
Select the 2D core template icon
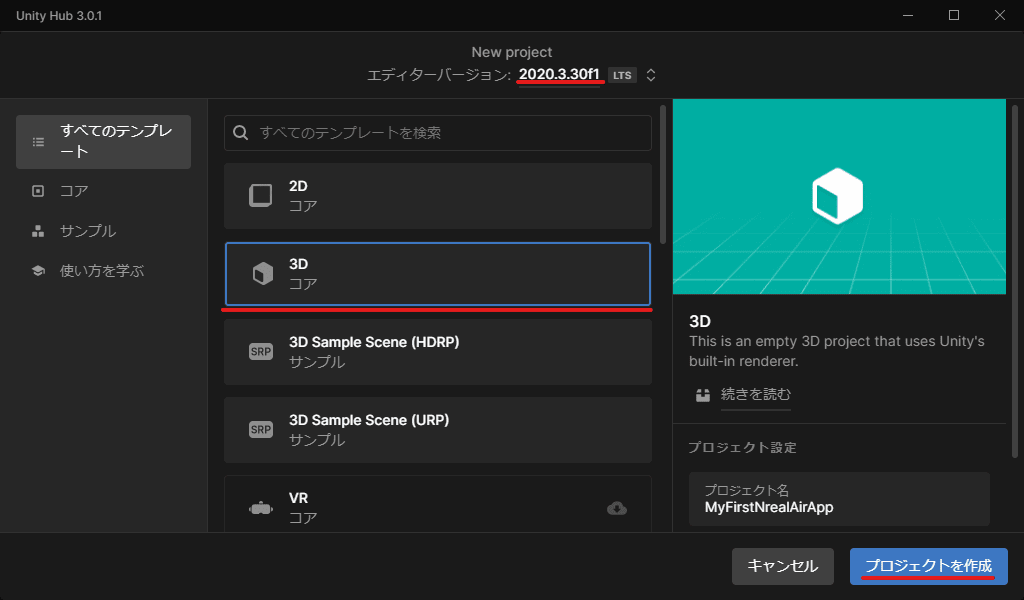coord(261,195)
